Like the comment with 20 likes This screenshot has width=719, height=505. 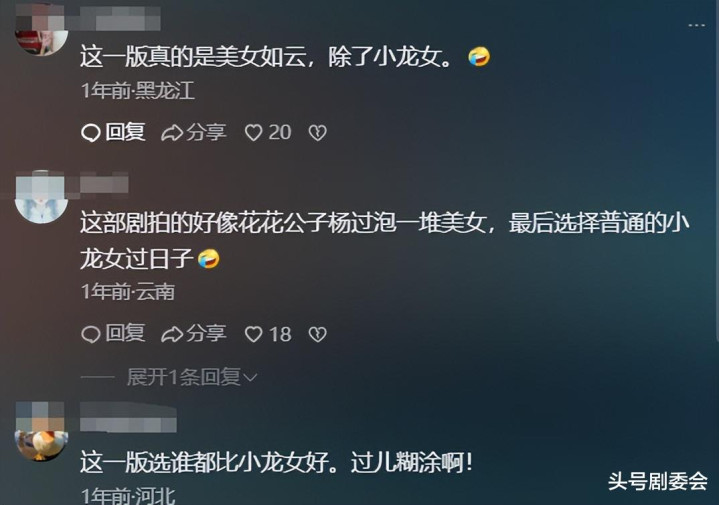pyautogui.click(x=253, y=133)
